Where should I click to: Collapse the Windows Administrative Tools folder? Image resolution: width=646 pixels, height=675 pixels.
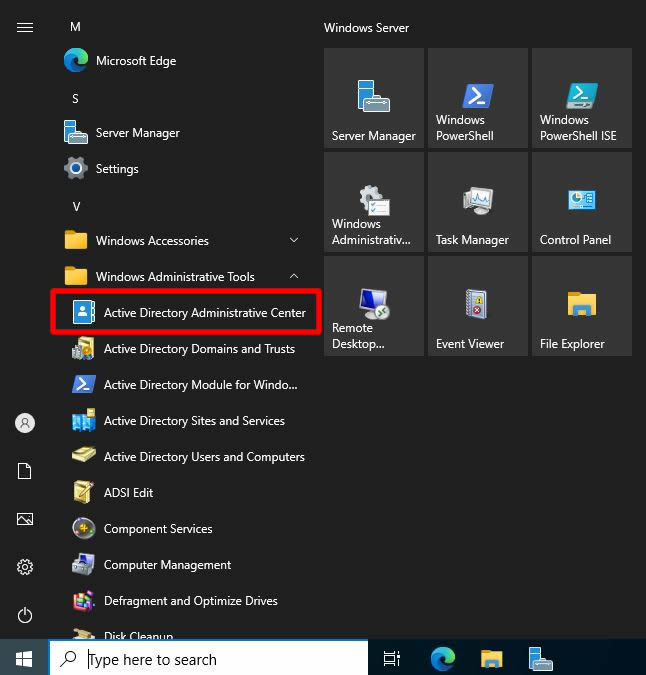point(184,276)
